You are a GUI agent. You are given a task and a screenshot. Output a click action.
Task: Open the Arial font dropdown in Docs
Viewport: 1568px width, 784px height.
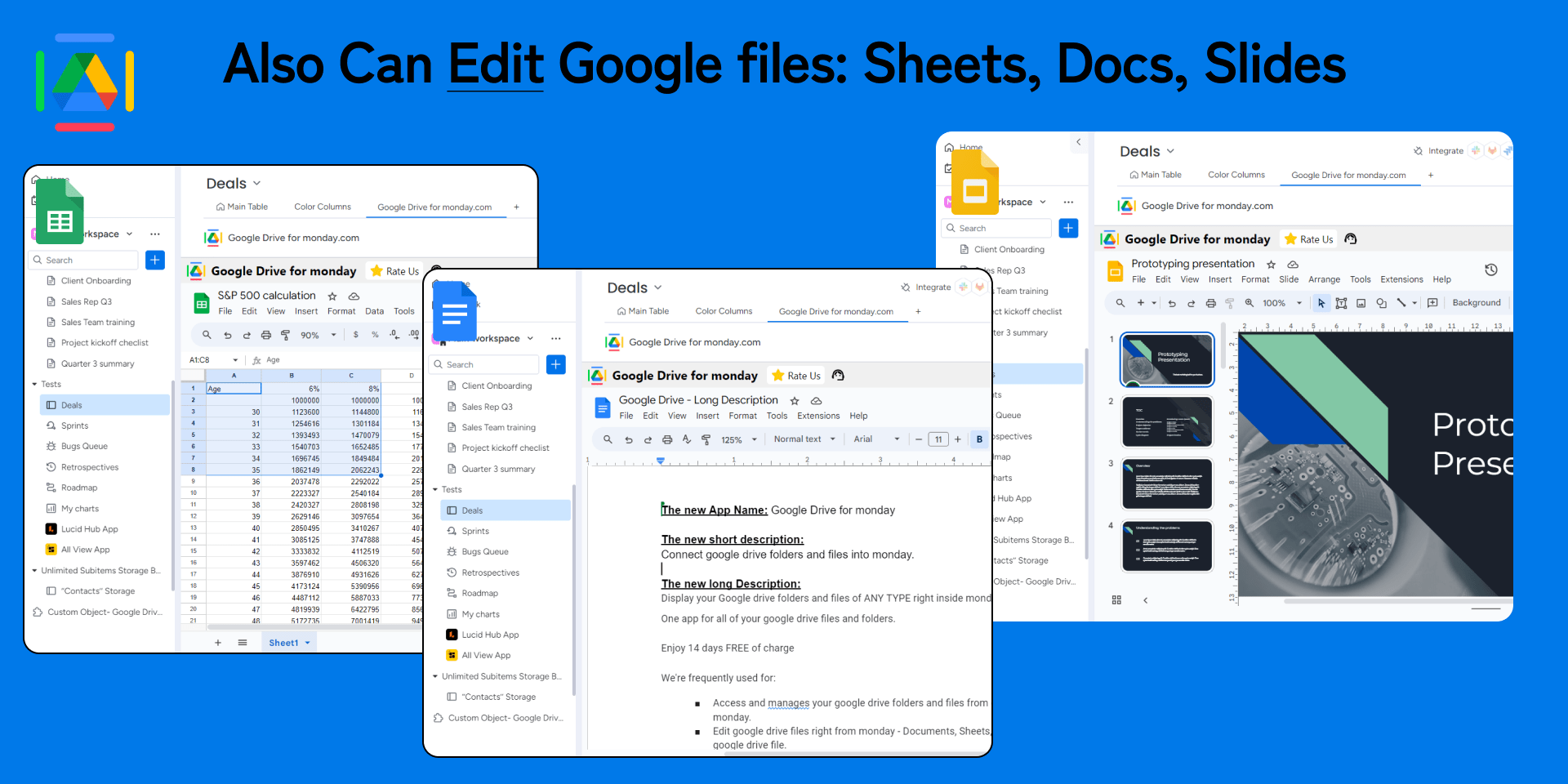876,439
